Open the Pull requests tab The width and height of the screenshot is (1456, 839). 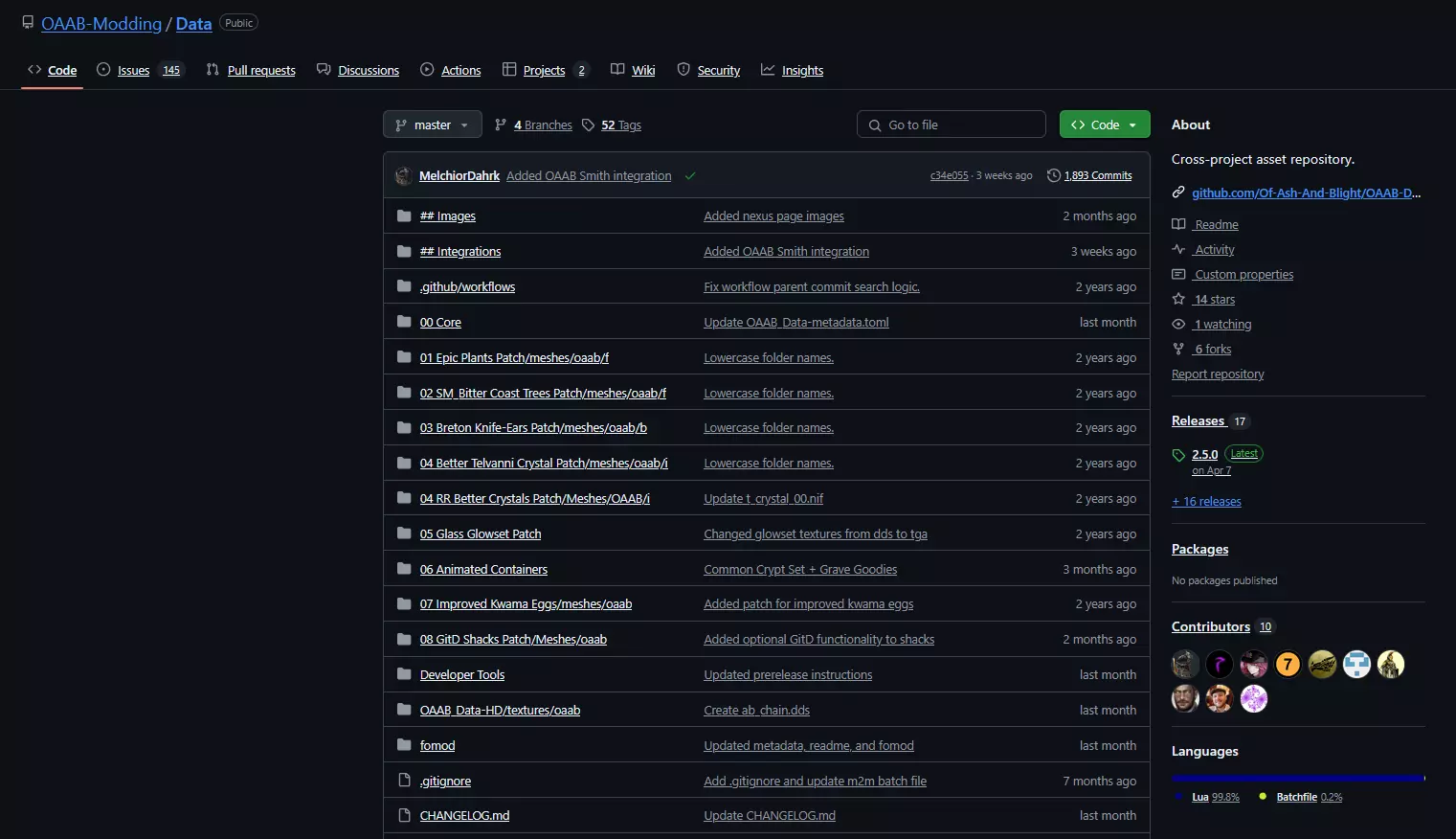click(x=251, y=70)
